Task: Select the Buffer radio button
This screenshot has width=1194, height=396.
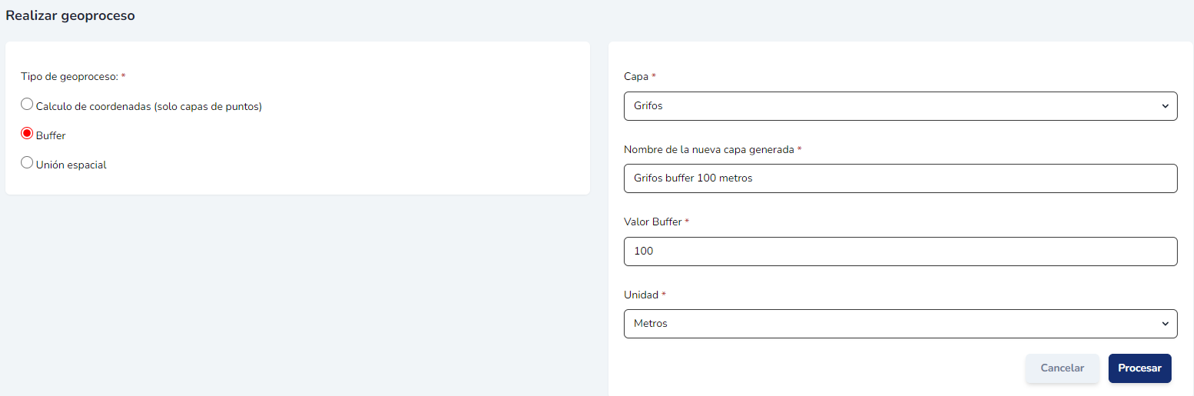Action: coord(27,133)
